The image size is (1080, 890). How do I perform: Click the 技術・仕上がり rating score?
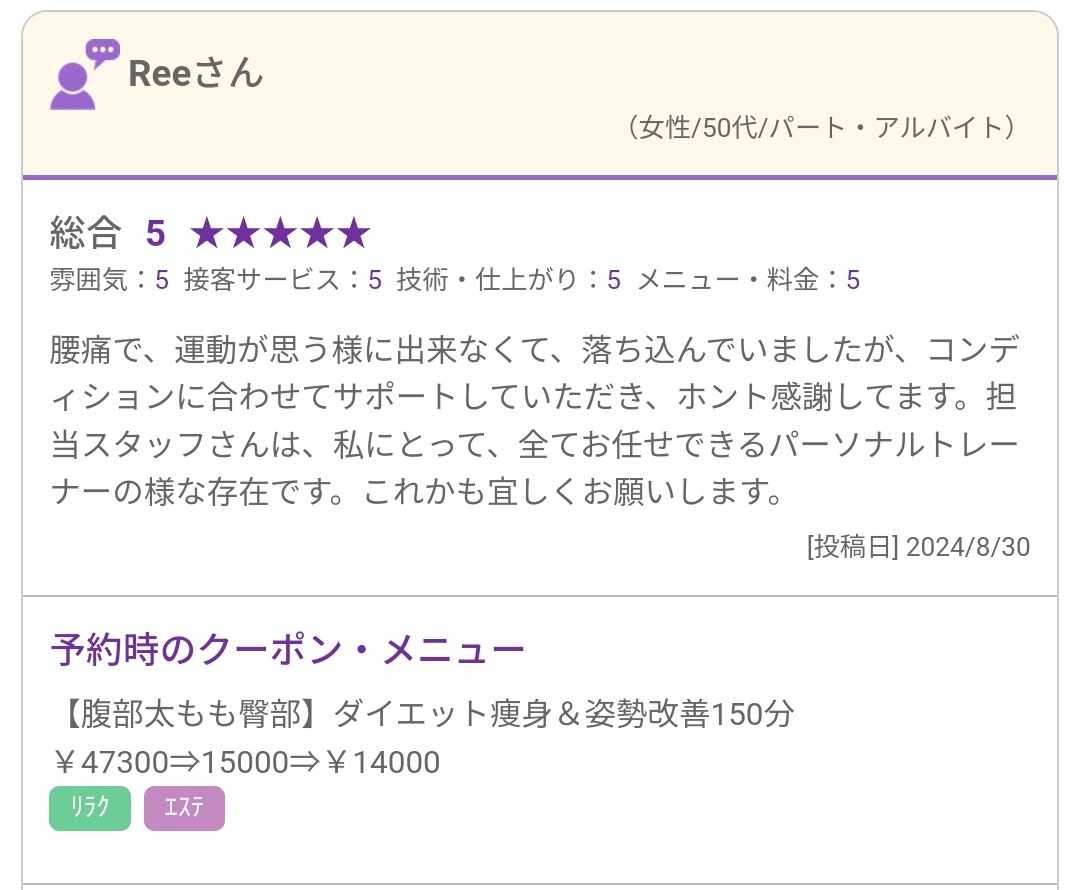click(614, 281)
